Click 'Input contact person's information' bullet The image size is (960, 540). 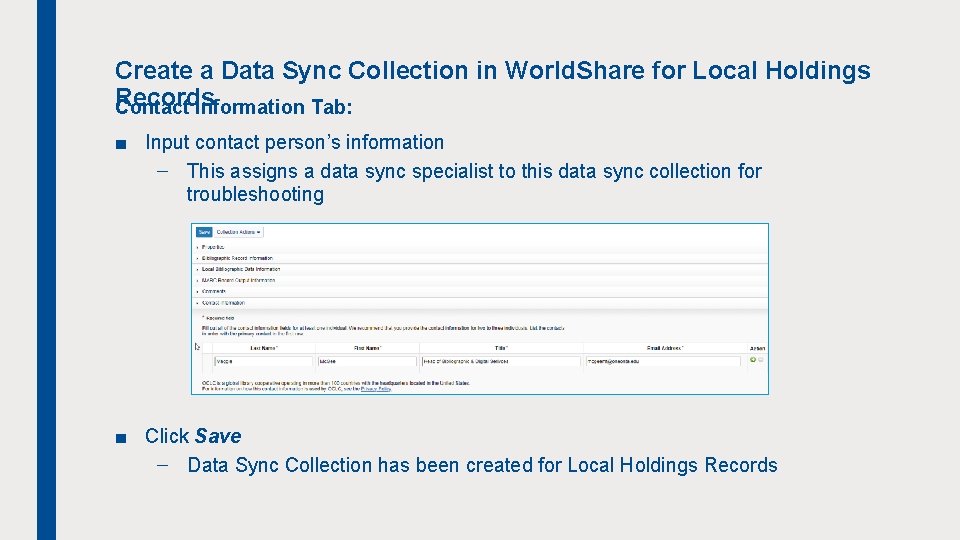[x=294, y=143]
